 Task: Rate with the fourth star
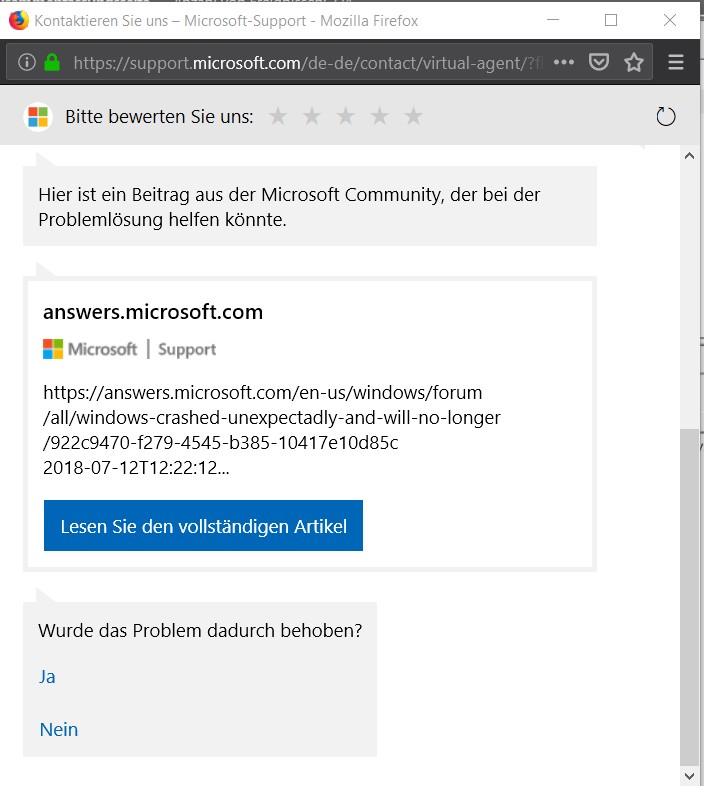[x=380, y=116]
